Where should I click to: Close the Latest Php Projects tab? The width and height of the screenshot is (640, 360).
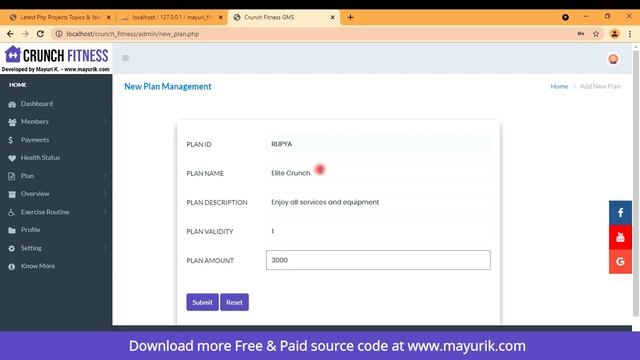tap(109, 17)
